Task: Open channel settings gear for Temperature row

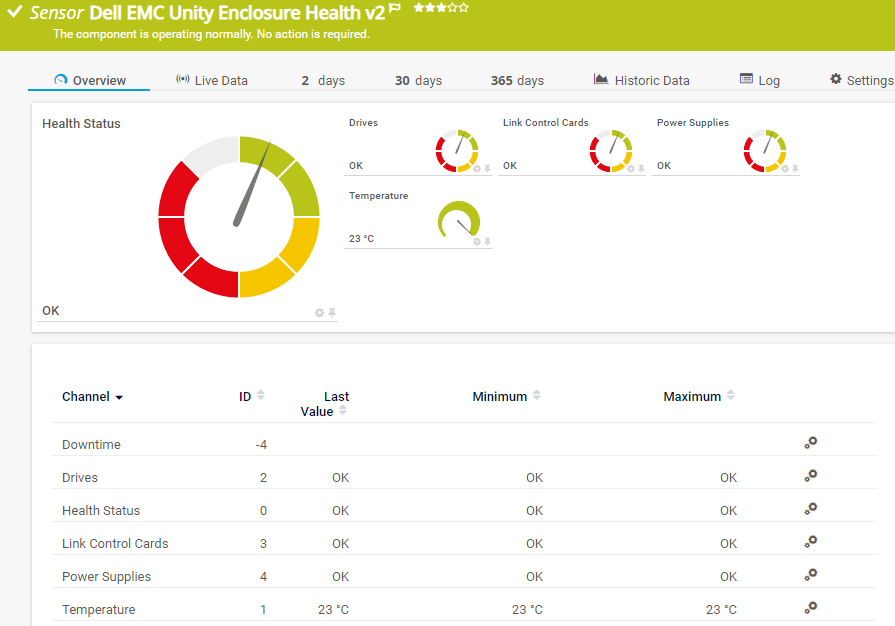Action: pos(811,609)
